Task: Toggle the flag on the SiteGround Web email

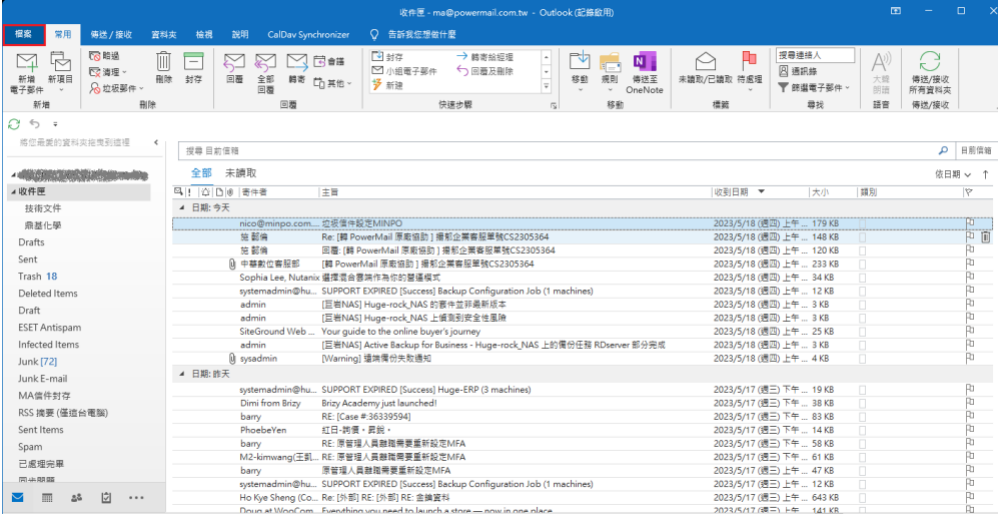Action: click(x=969, y=332)
